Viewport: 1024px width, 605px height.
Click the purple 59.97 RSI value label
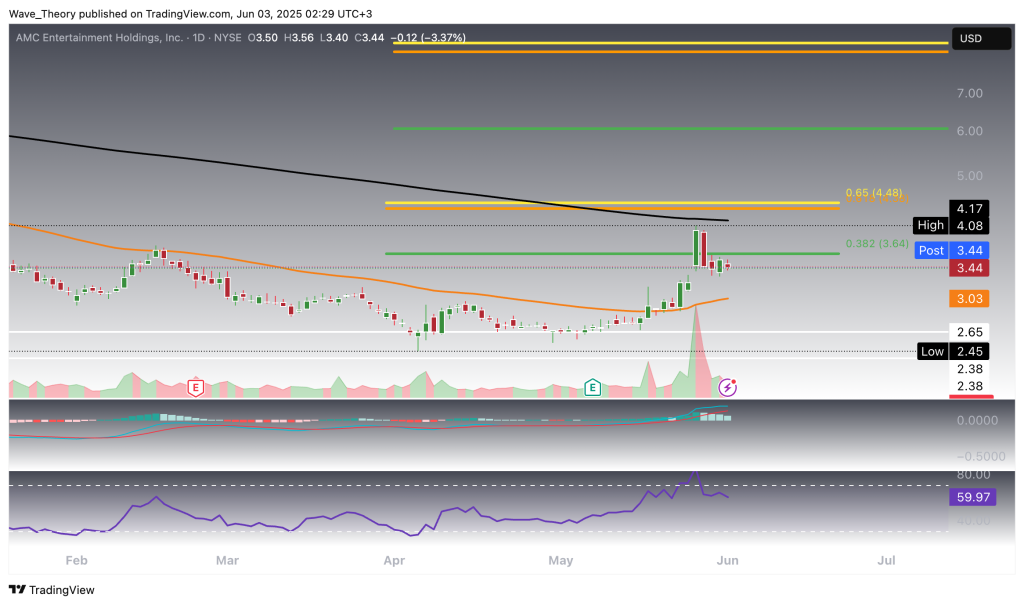[x=973, y=497]
